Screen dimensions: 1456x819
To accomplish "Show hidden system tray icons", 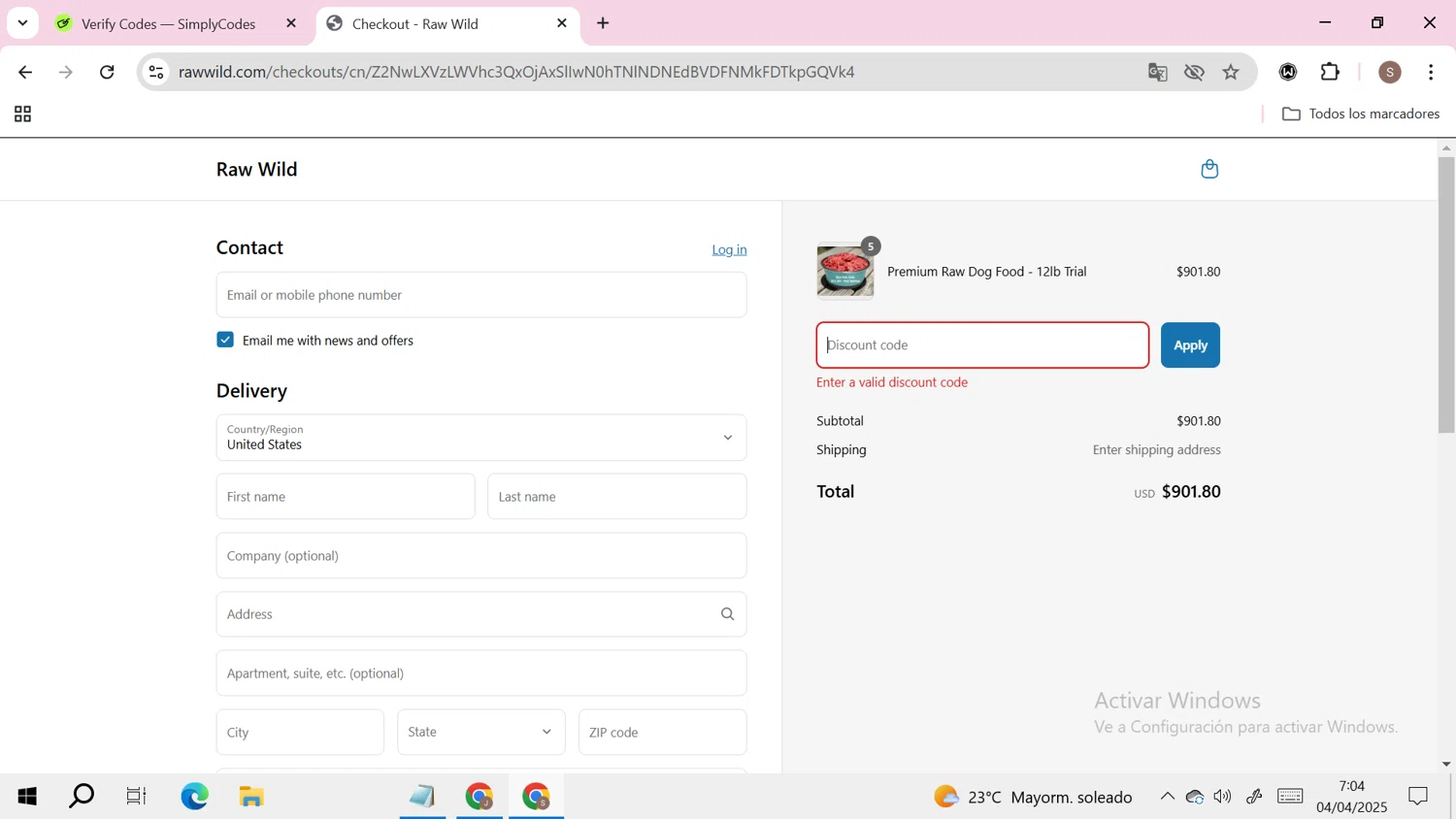I will pos(1167,797).
